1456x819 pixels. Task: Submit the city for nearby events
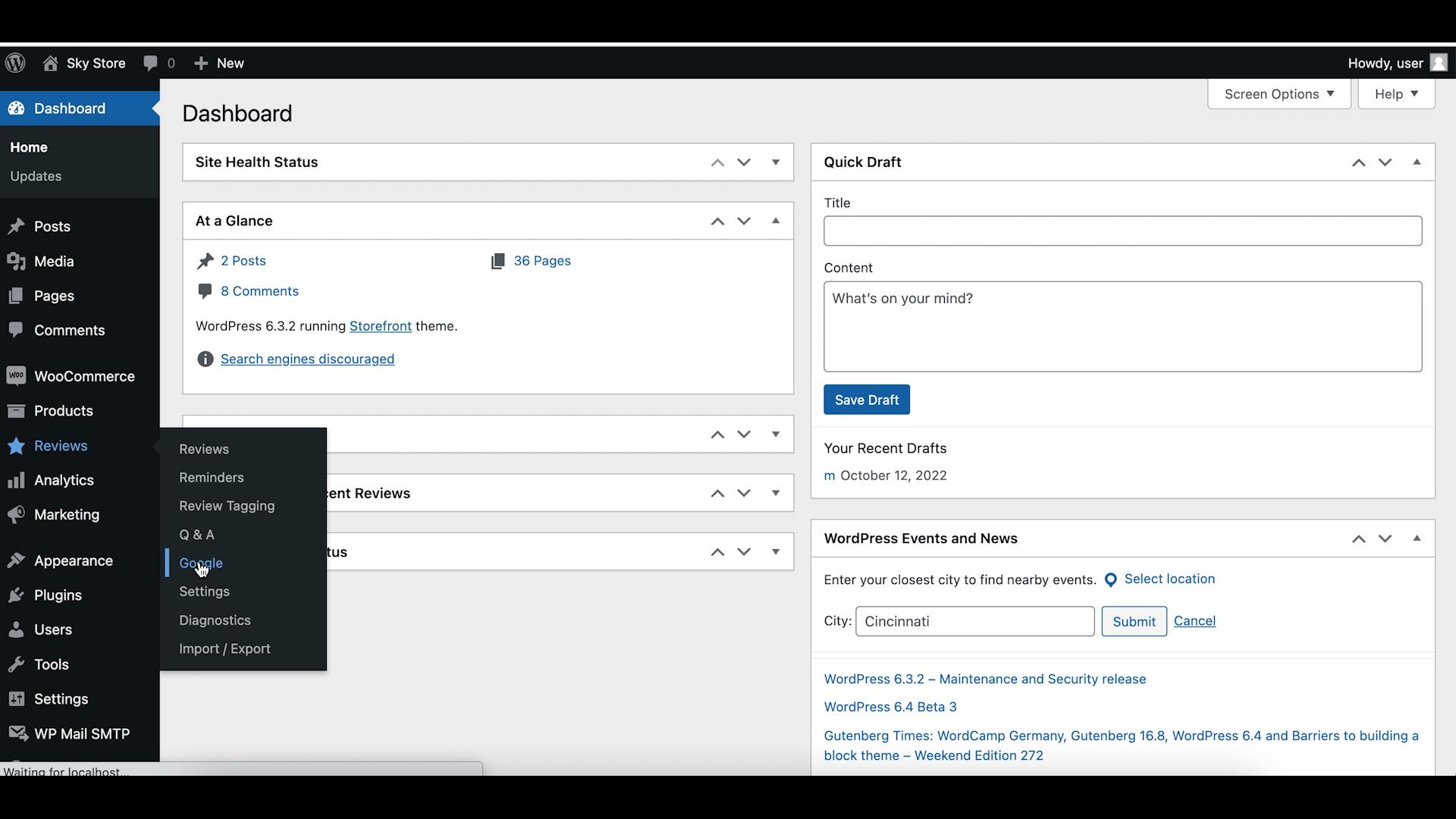coord(1134,621)
